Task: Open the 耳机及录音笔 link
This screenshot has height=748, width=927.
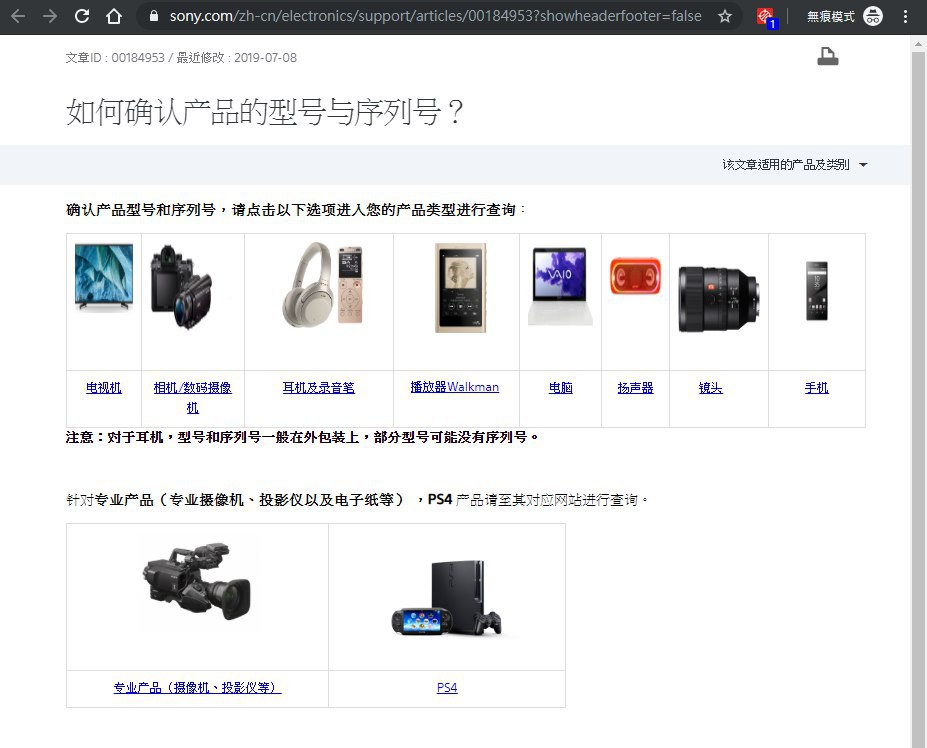Action: (319, 387)
